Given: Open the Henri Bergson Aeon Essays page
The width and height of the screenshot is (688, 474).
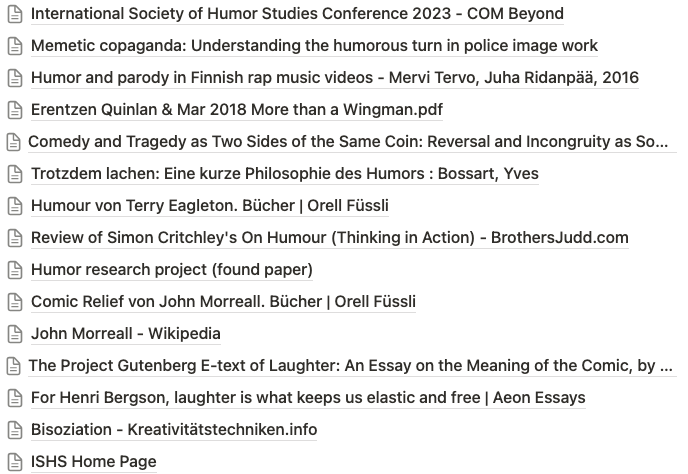Looking at the screenshot, I should point(308,397).
